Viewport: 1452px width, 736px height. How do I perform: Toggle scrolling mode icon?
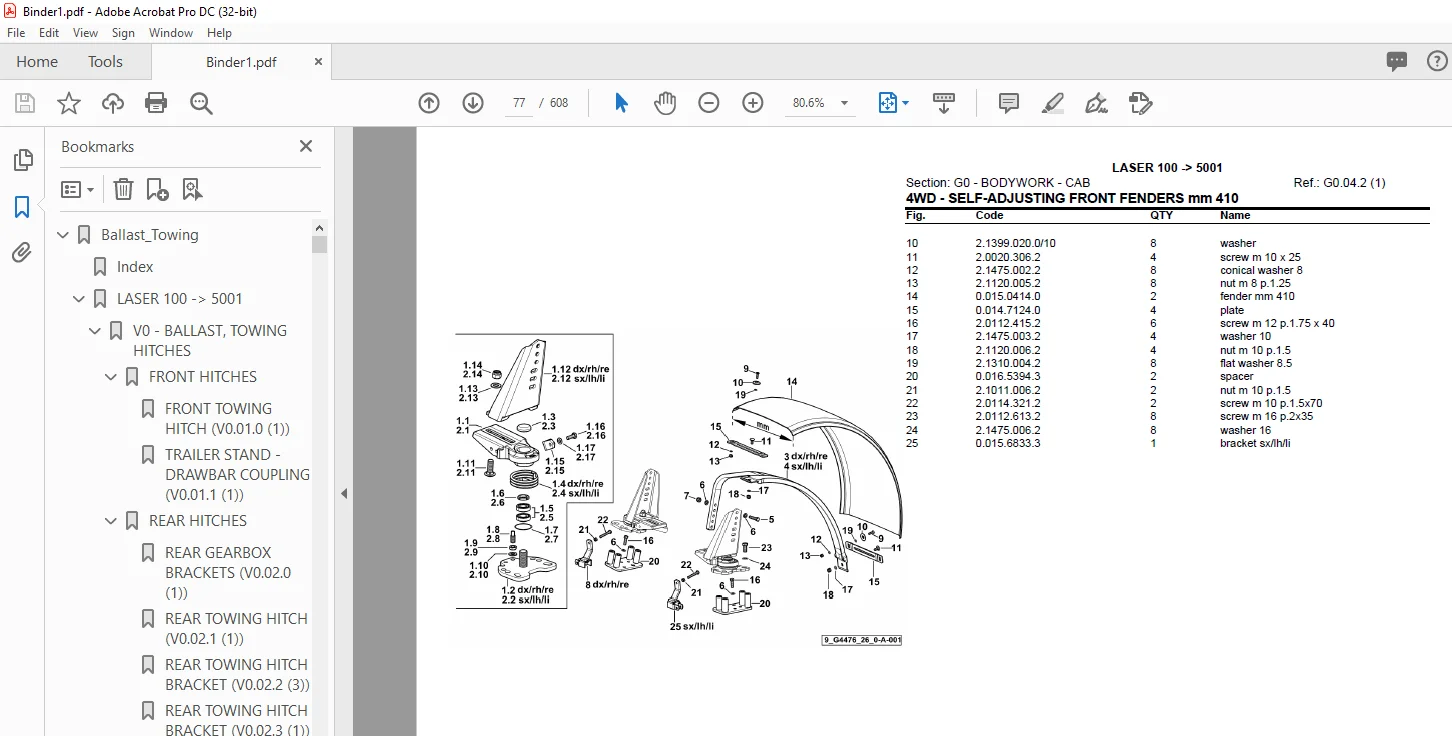click(x=944, y=103)
